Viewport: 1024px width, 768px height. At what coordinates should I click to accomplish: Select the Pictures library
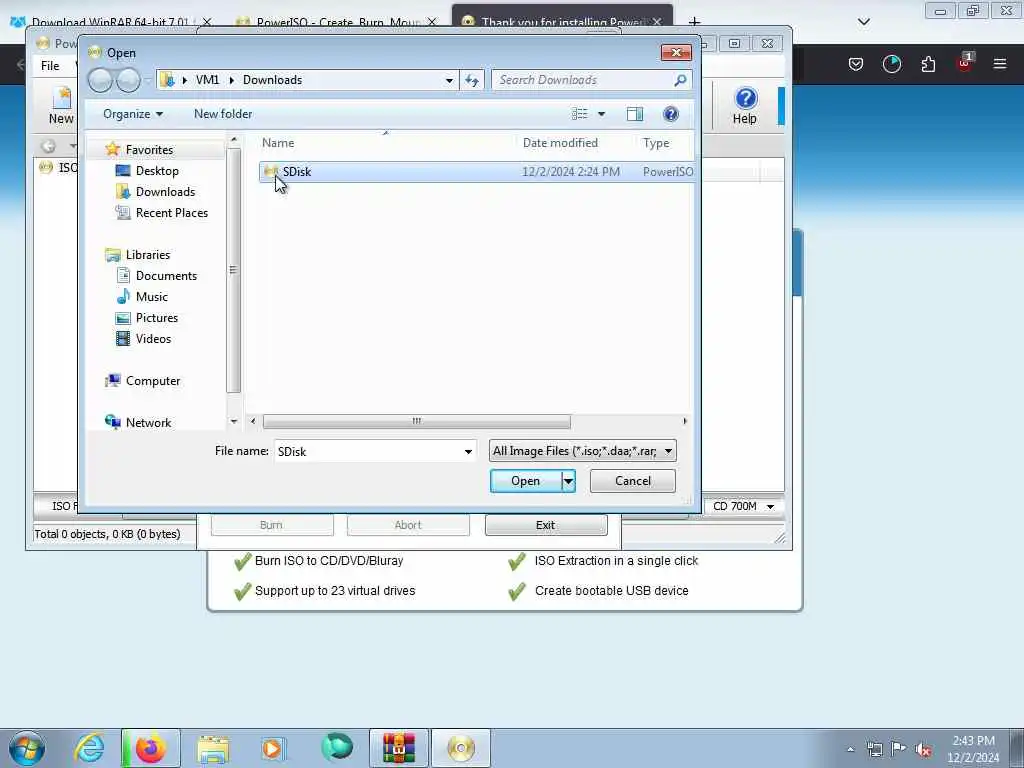pos(157,317)
